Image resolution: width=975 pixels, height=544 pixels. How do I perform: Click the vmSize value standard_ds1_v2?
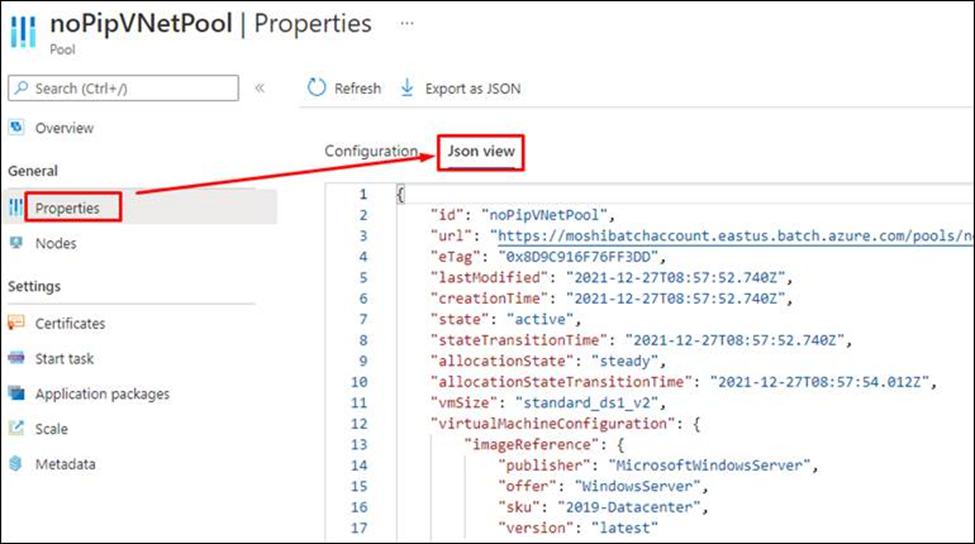[586, 403]
